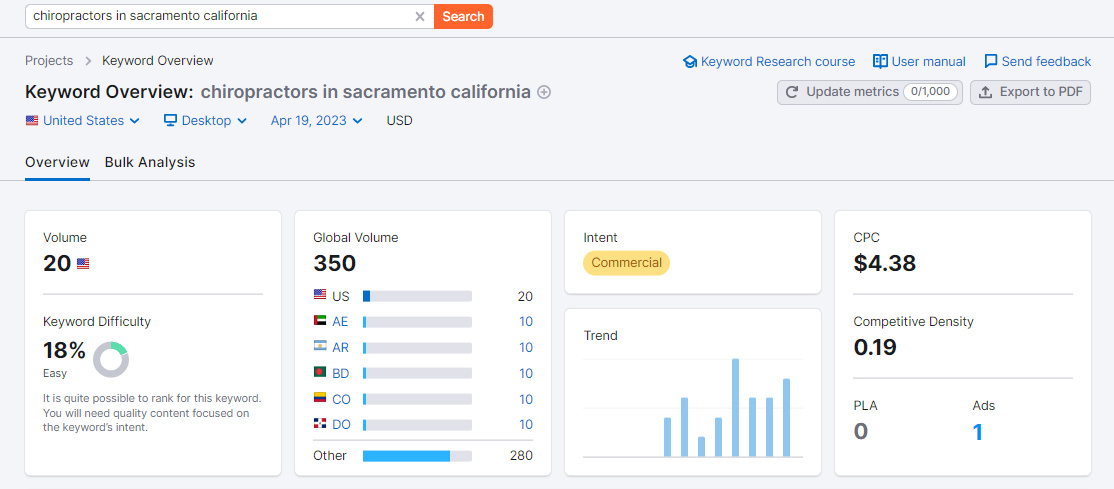
Task: Clear the search field with X icon
Action: [x=420, y=16]
